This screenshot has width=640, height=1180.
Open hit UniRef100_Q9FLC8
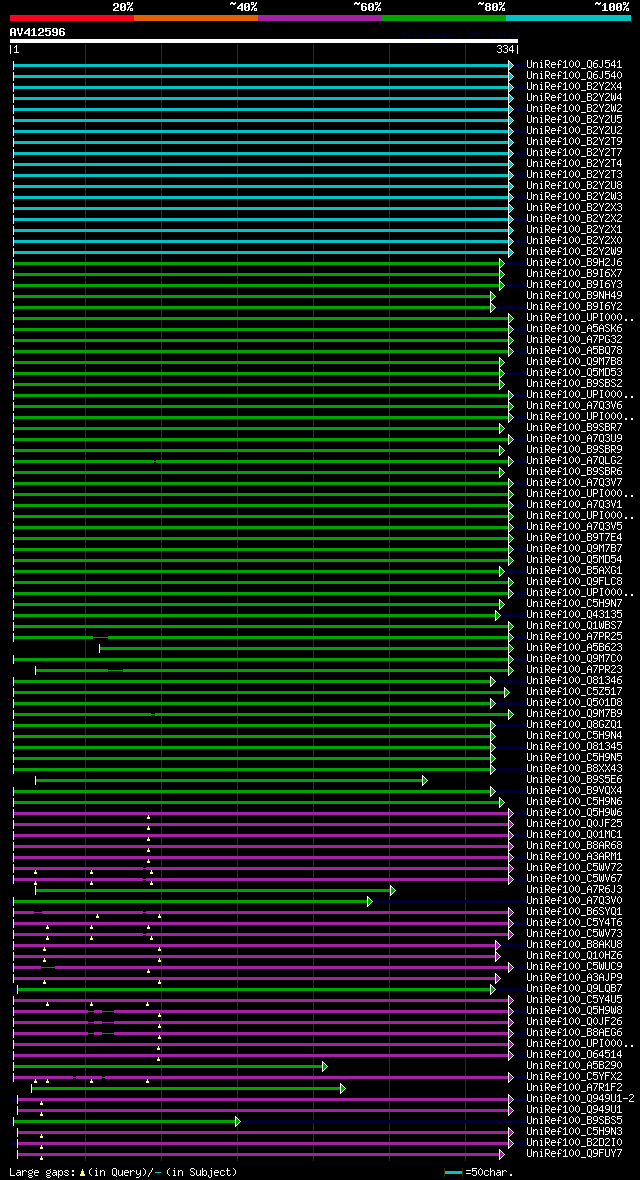[574, 582]
